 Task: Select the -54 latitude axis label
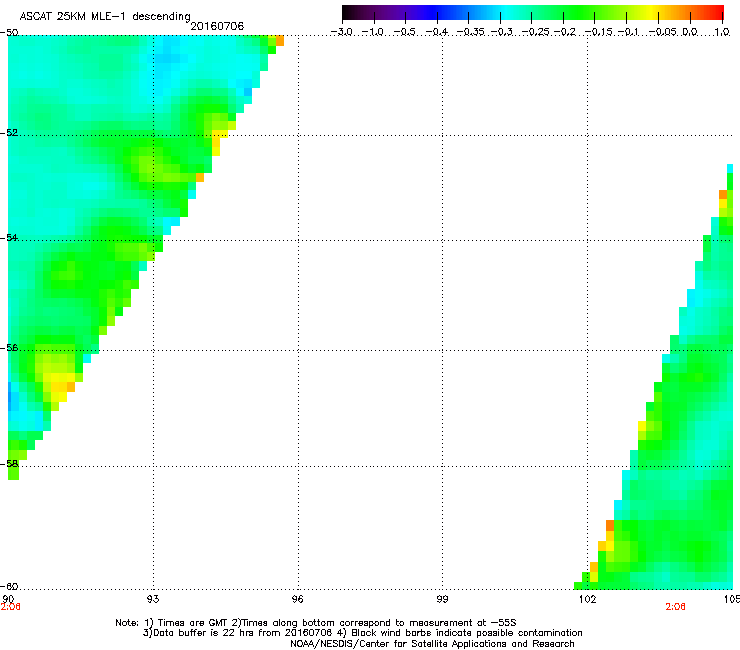9,237
